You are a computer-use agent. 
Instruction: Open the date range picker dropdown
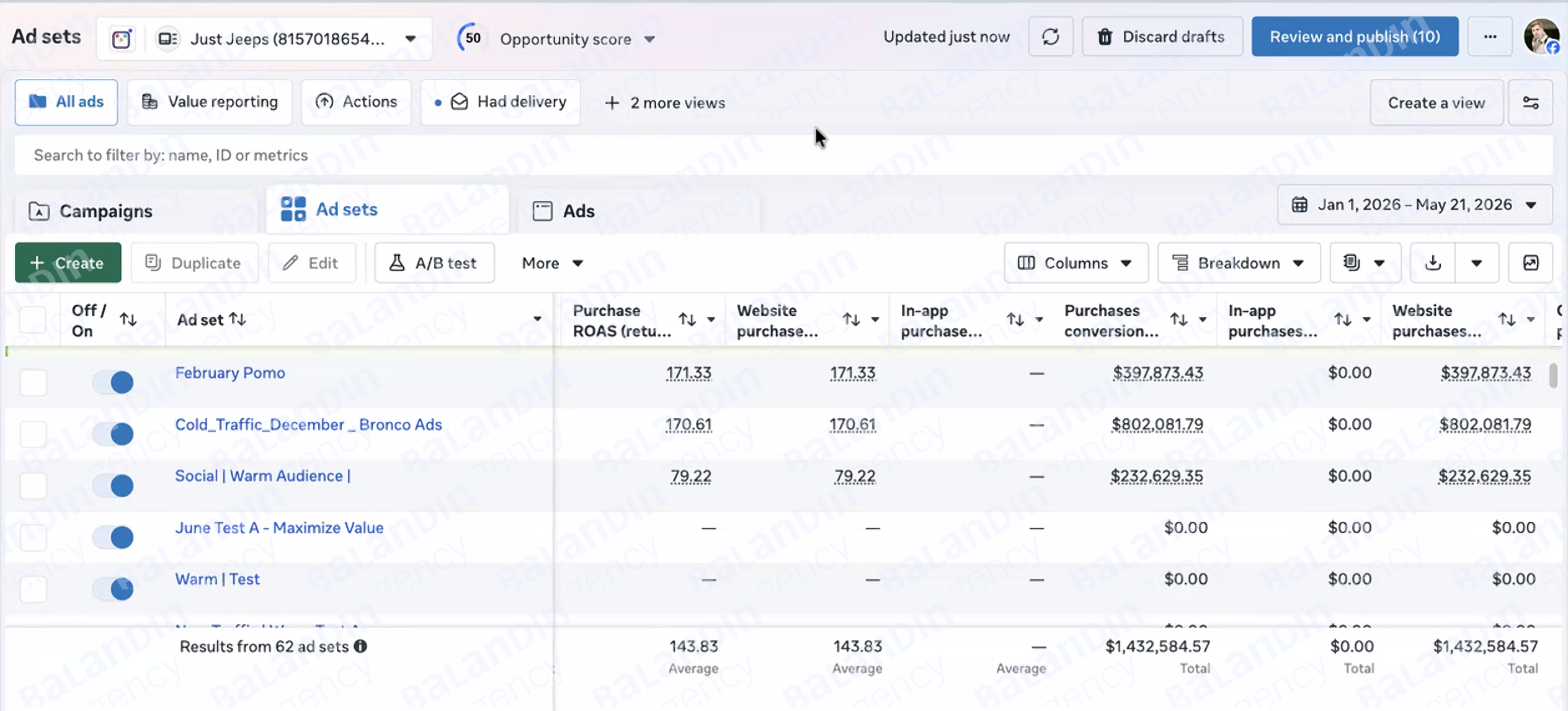(1415, 205)
